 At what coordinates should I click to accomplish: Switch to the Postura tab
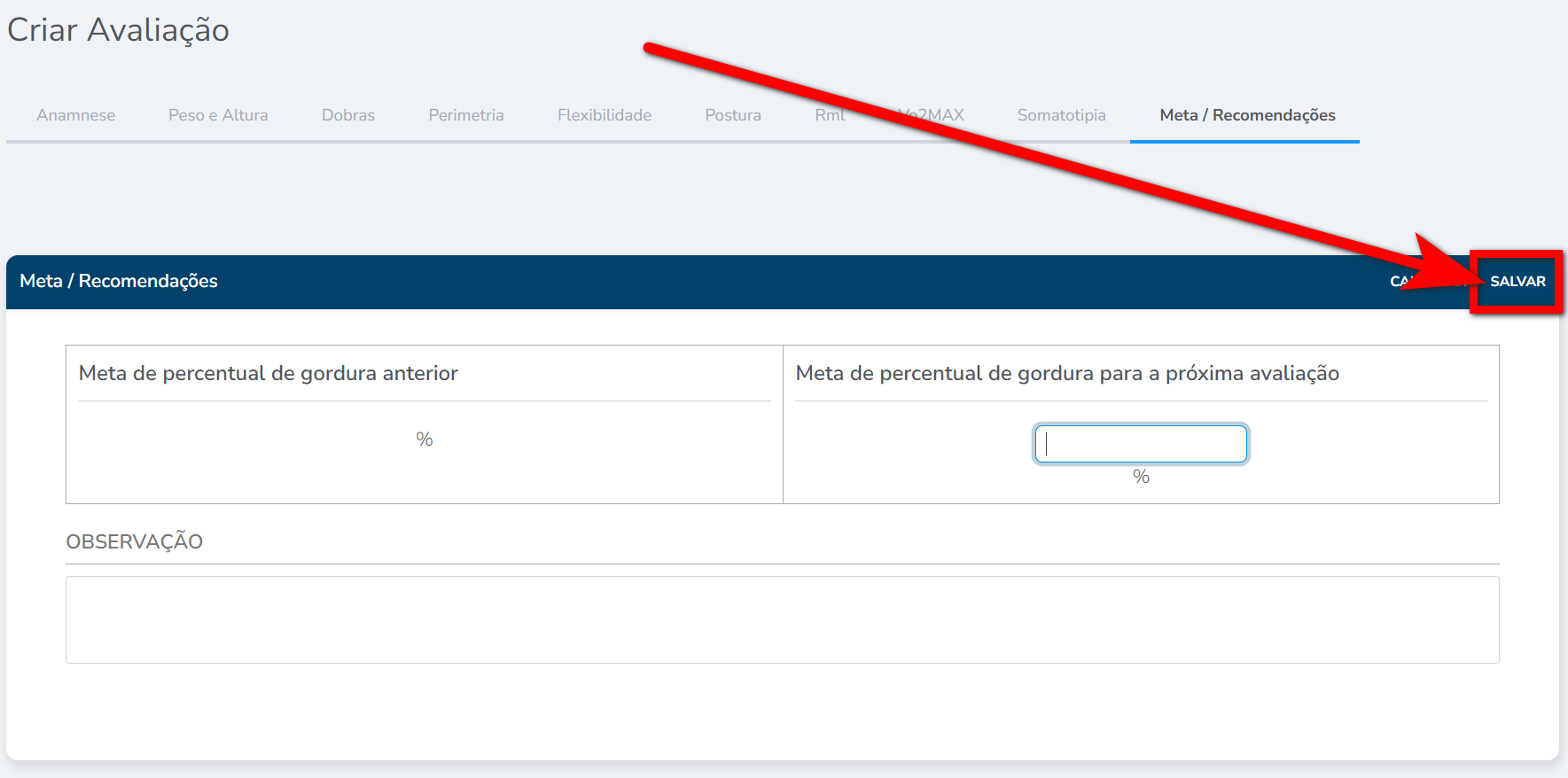[x=733, y=115]
